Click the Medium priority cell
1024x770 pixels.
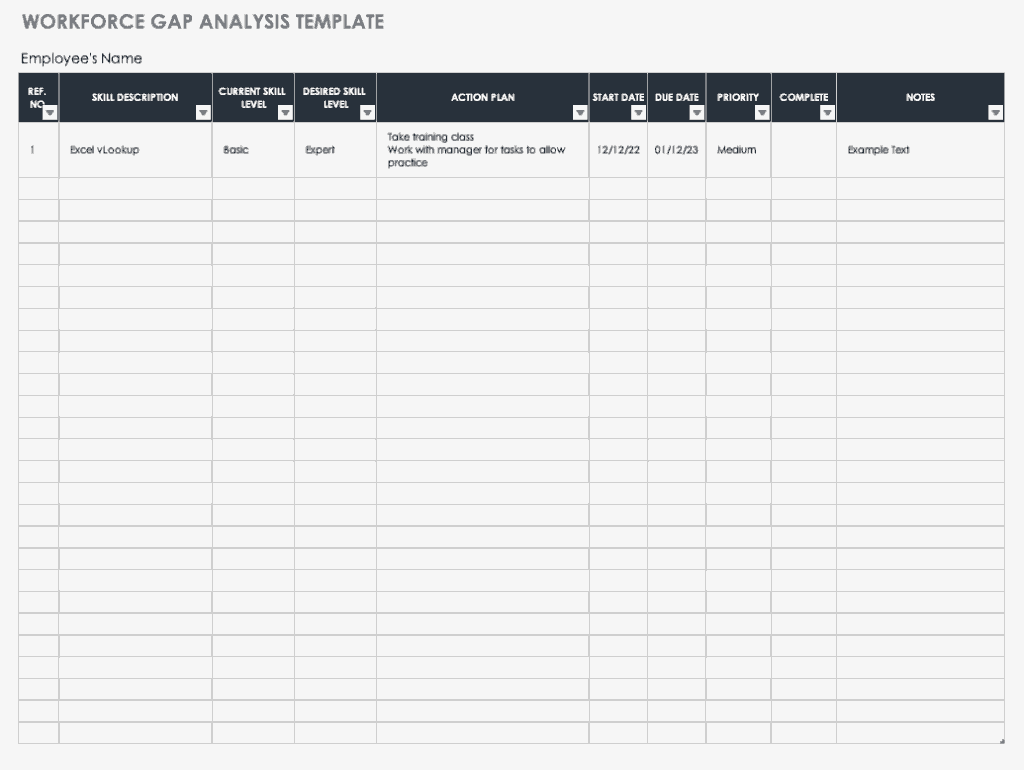click(739, 150)
